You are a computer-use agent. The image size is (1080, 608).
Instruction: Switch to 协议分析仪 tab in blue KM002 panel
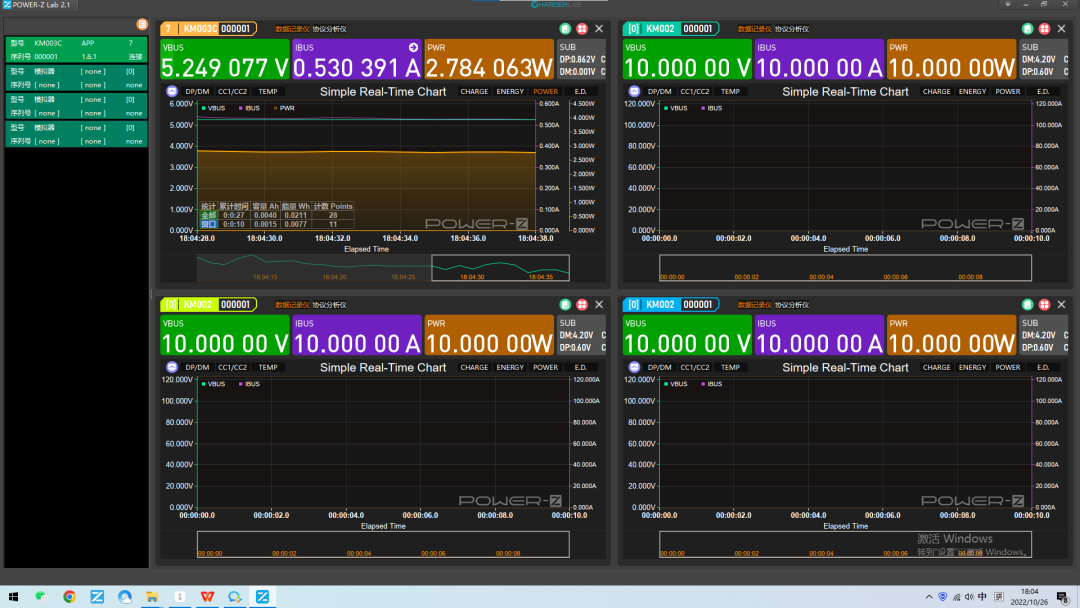click(x=792, y=305)
